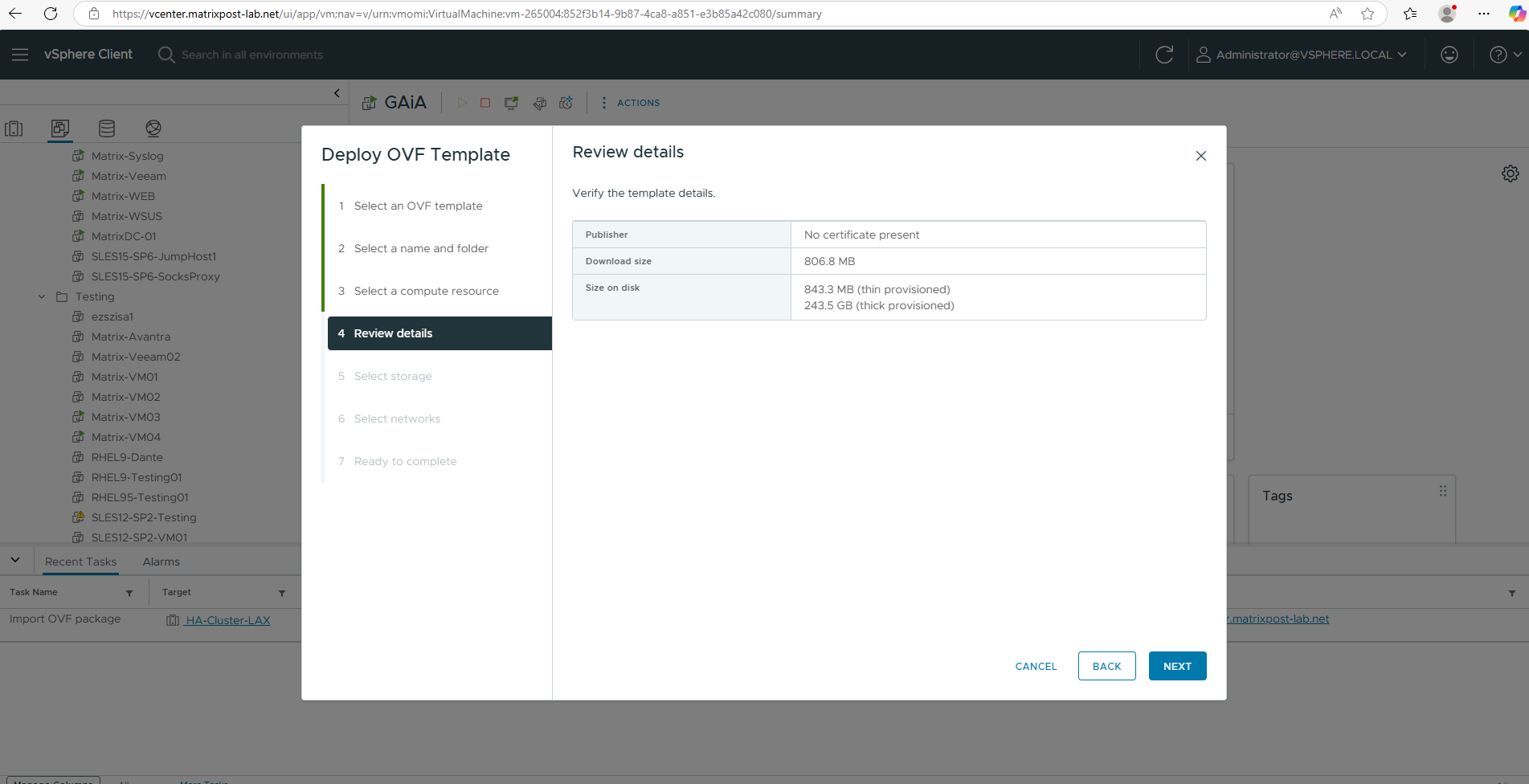Collapse the left navigator panel
This screenshot has width=1529, height=784.
click(337, 93)
